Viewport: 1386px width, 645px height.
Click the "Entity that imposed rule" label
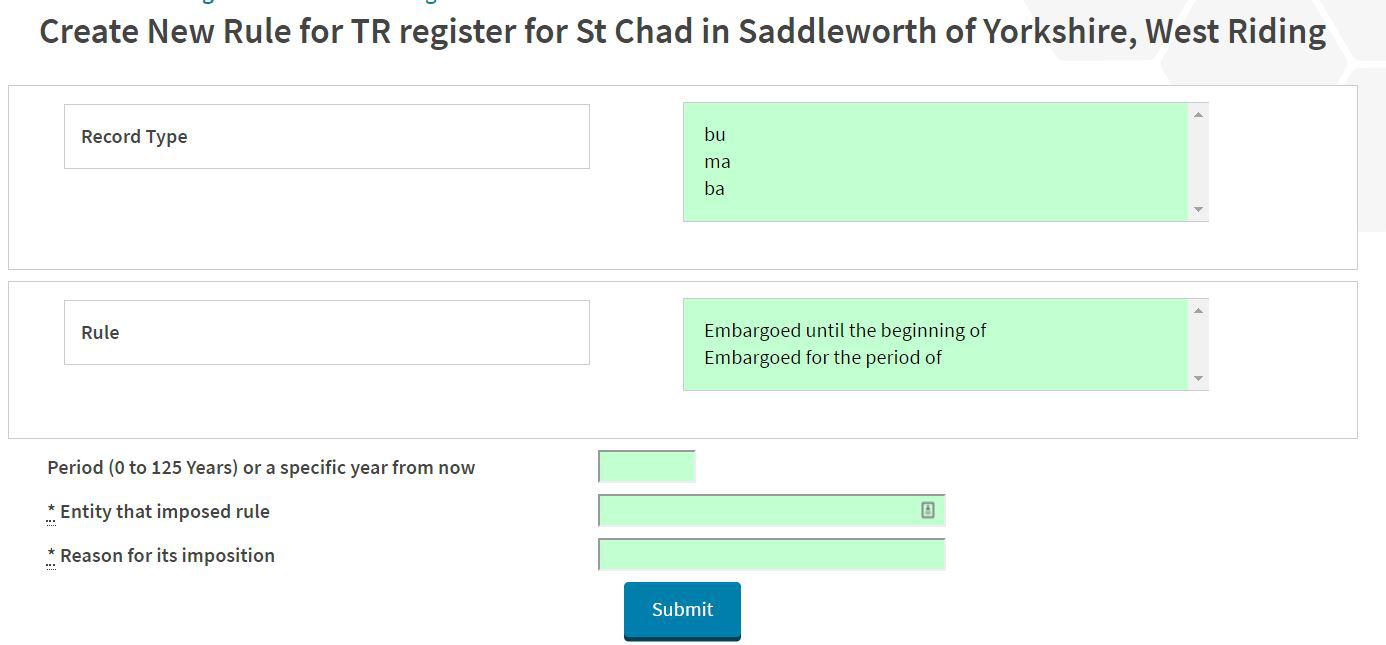(x=165, y=512)
